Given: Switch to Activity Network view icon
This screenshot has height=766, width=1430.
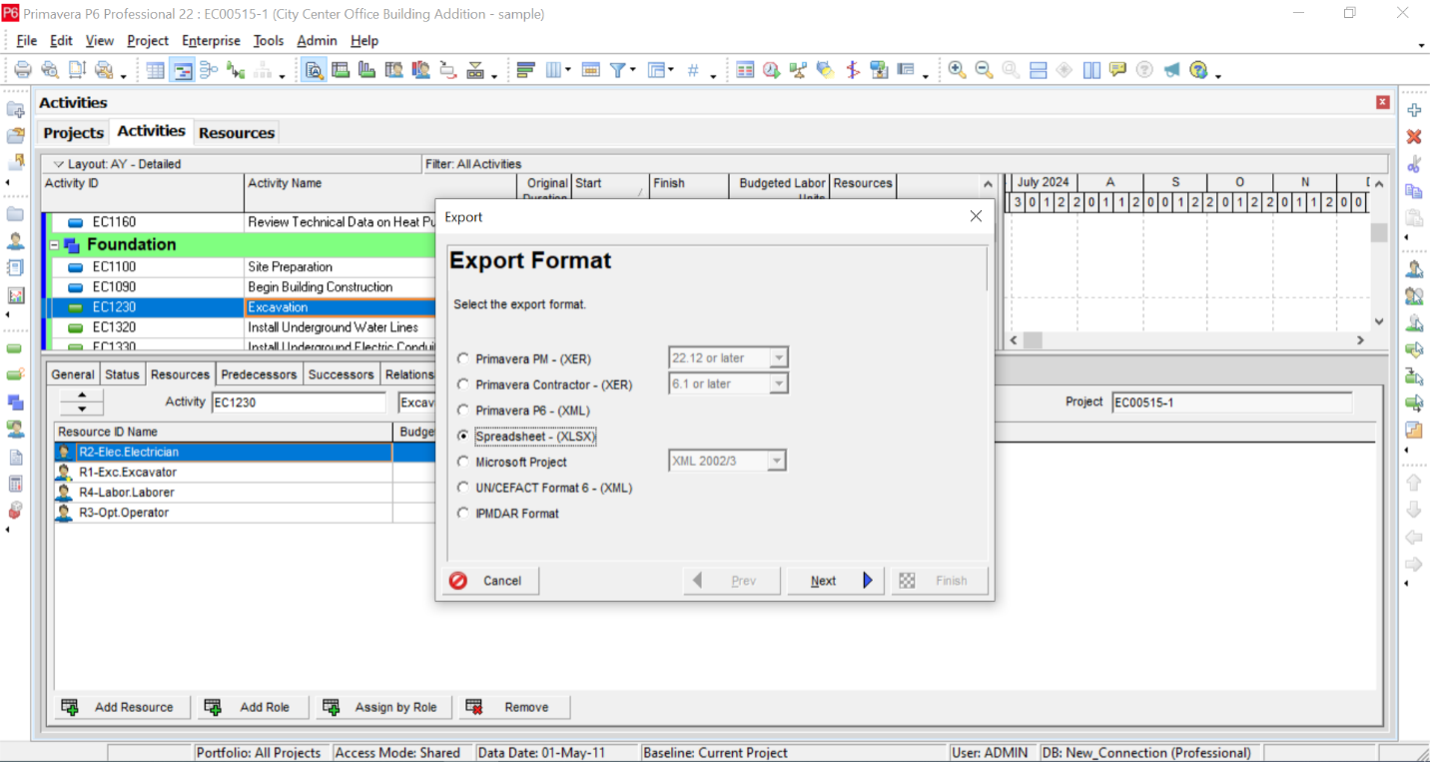Looking at the screenshot, I should (209, 70).
